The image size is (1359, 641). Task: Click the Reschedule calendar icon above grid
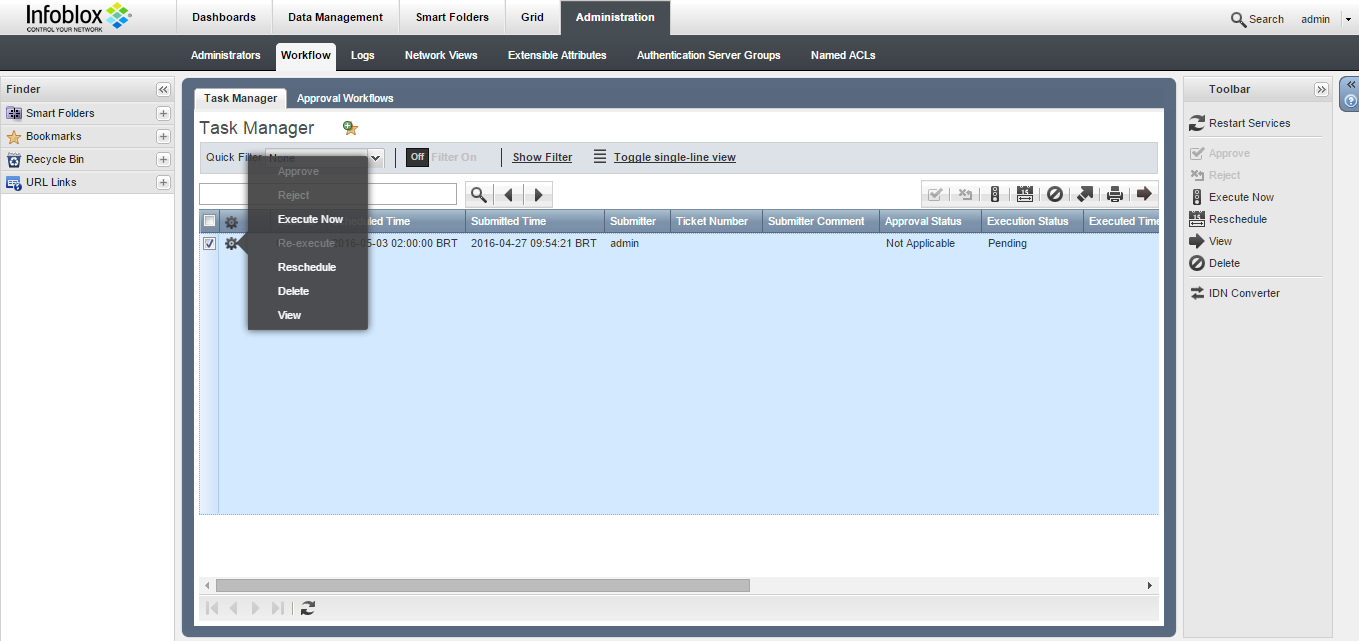click(1025, 195)
